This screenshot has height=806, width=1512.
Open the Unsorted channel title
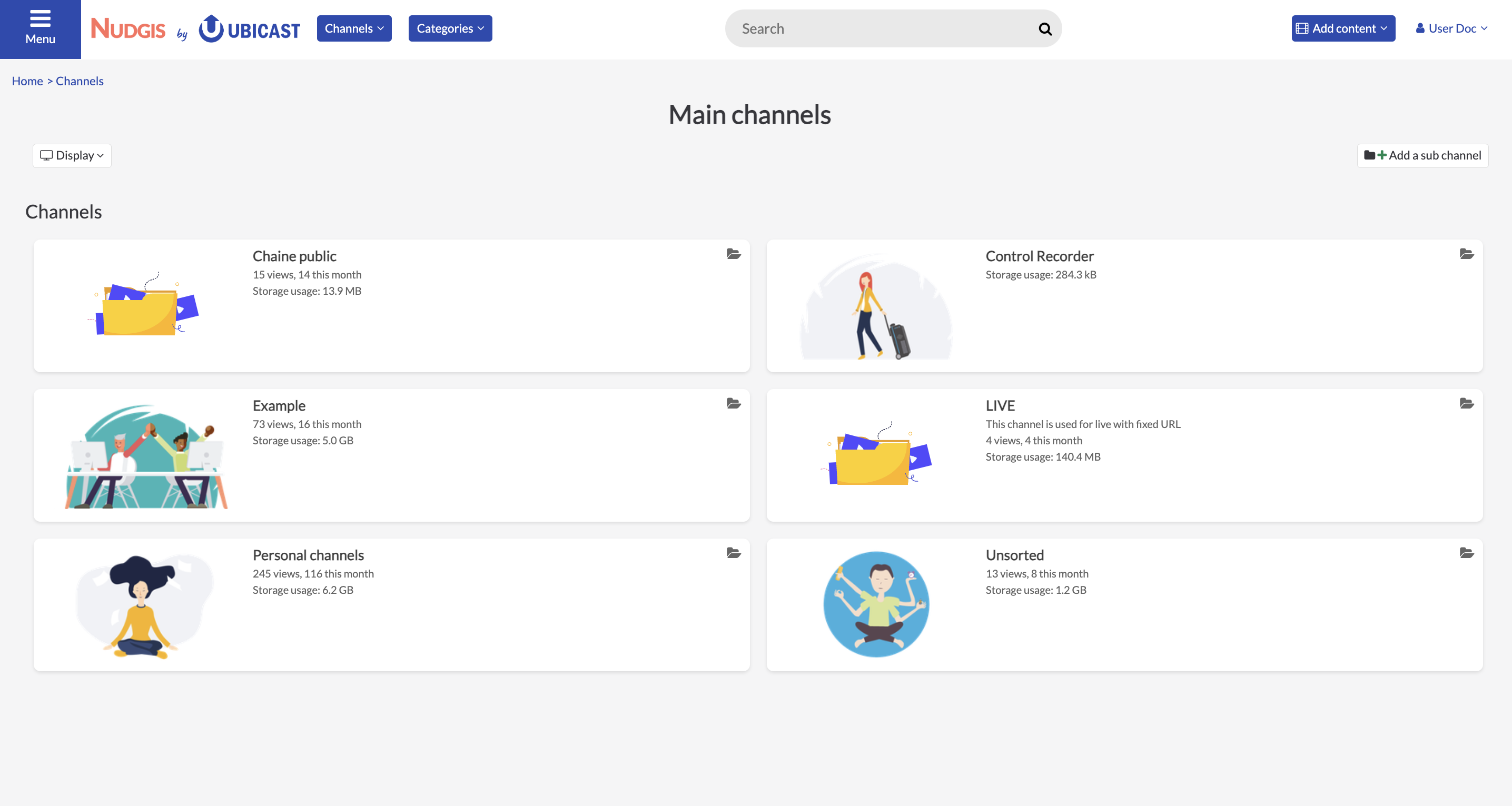[1014, 555]
